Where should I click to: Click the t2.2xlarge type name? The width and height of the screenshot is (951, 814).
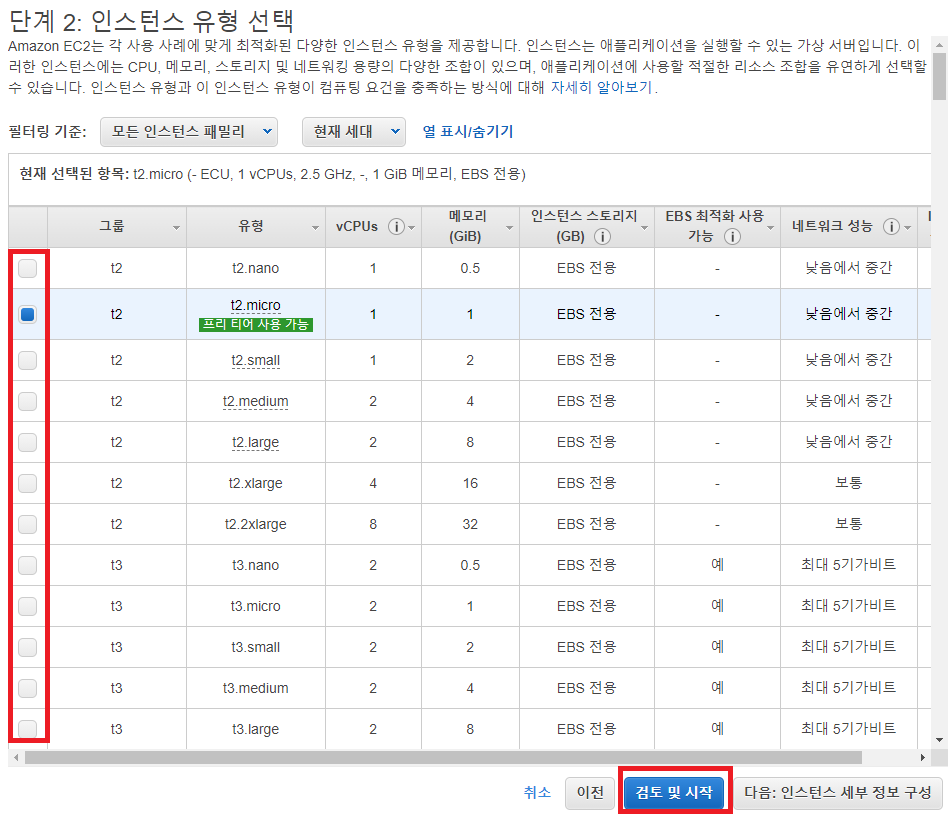click(255, 524)
